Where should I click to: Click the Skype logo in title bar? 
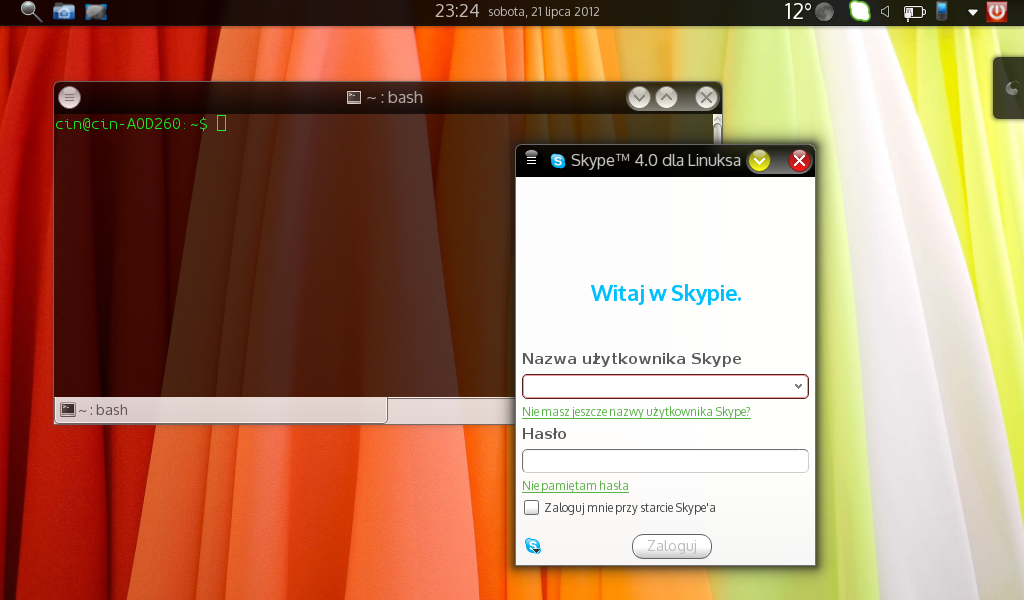(557, 161)
